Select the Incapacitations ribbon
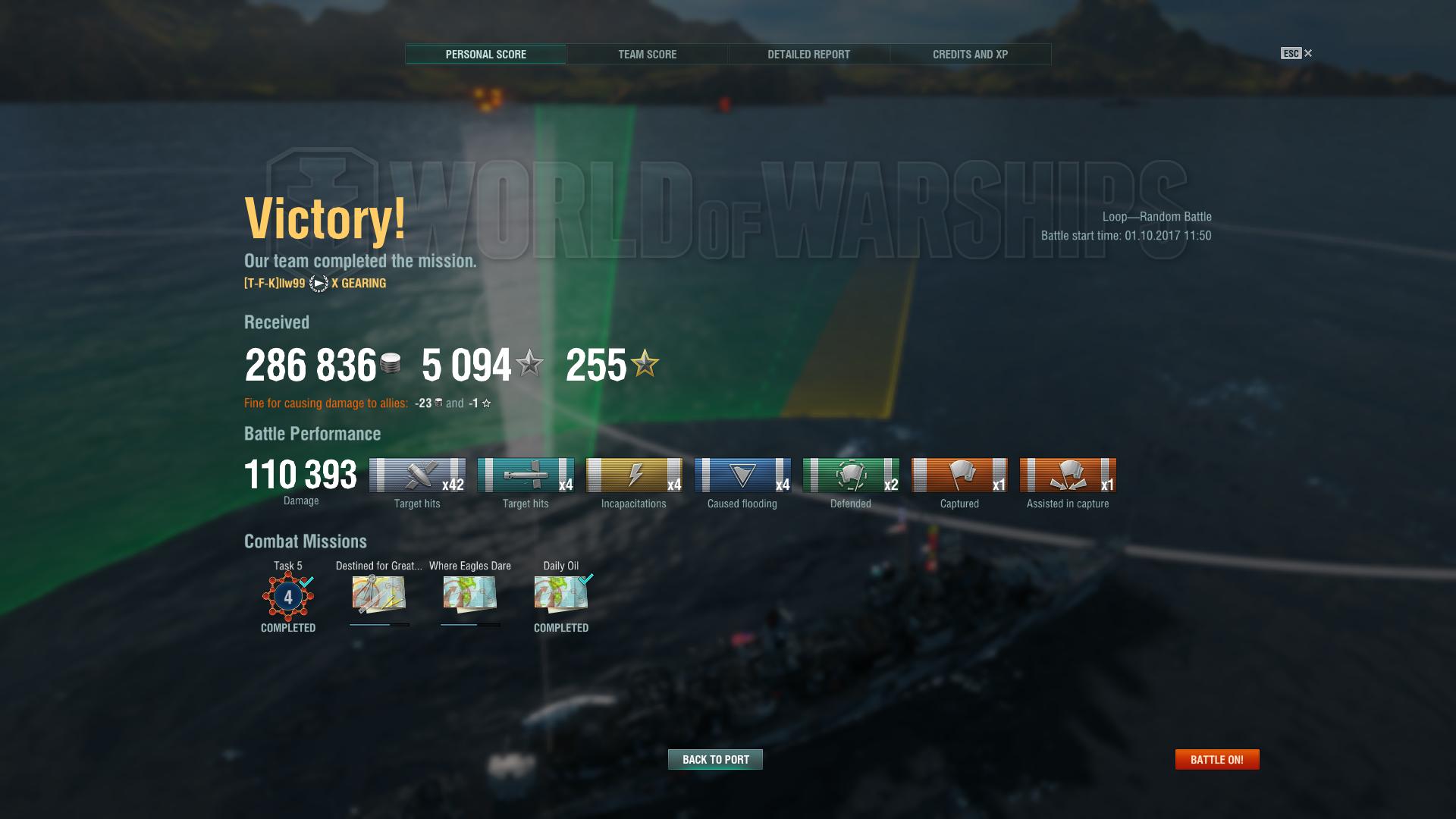Screen dimensions: 1456x819 [x=634, y=475]
